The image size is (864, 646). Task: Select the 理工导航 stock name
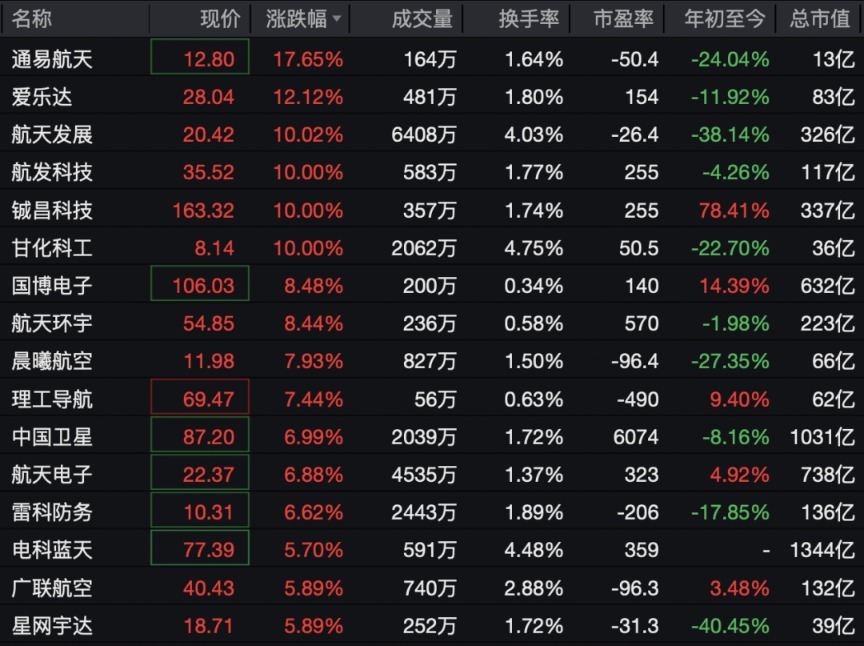52,399
